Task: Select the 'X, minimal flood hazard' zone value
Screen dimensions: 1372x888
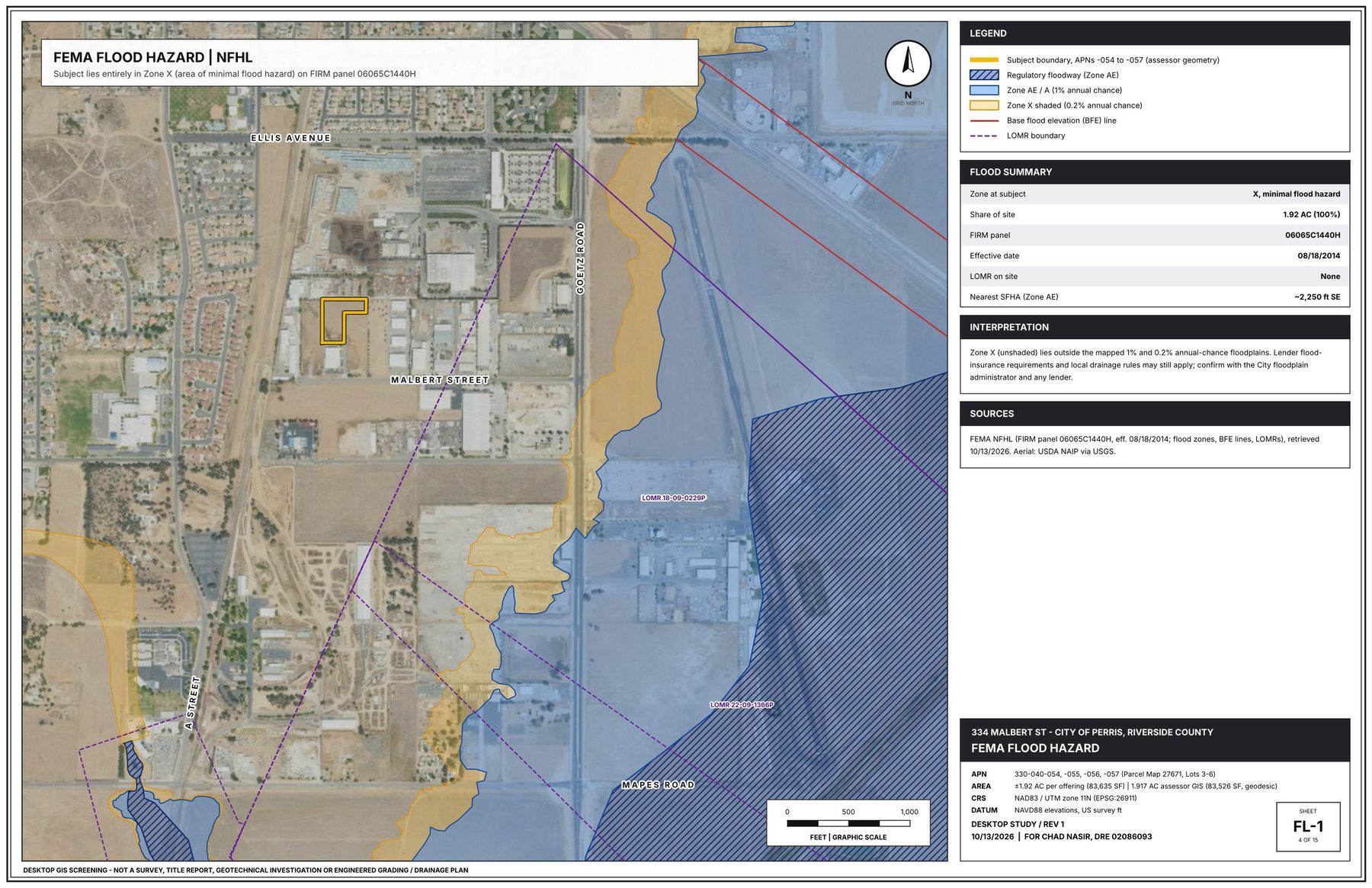Action: tap(1296, 194)
